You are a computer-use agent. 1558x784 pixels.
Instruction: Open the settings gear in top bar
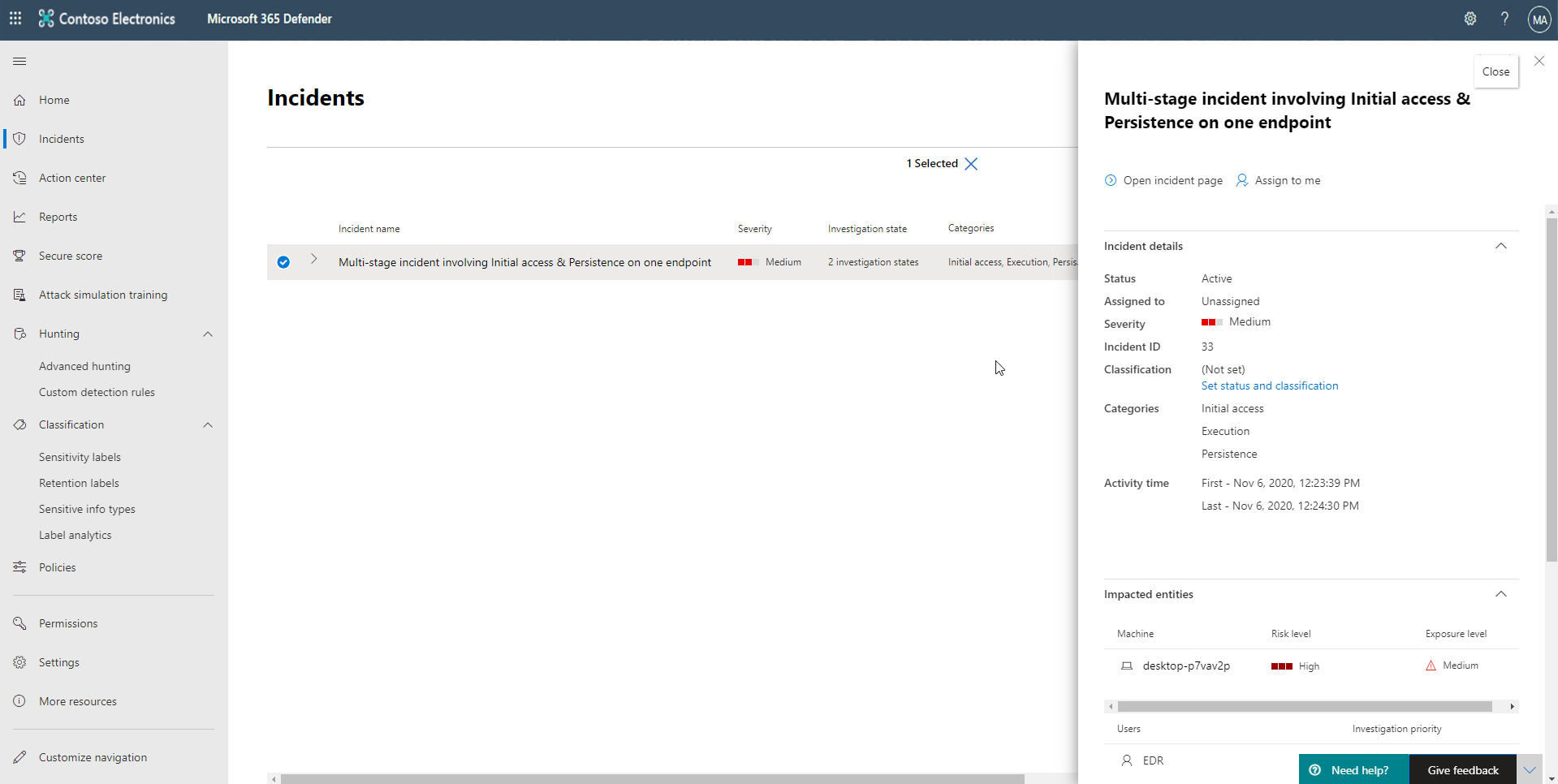pos(1470,19)
